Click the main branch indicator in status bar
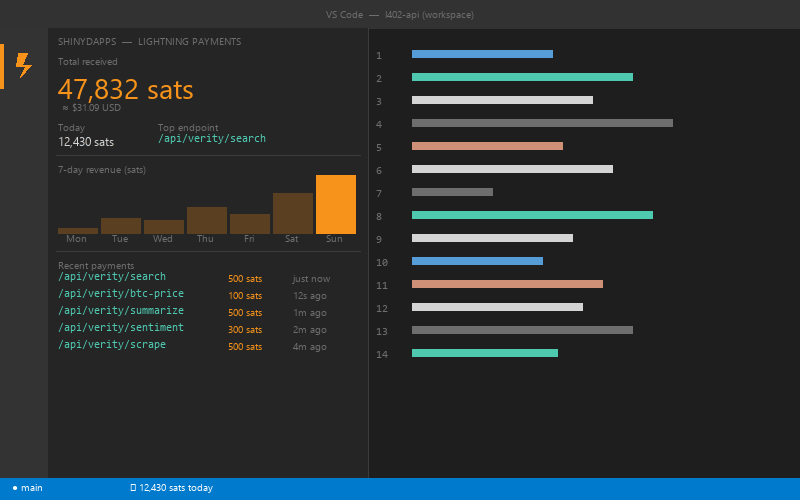 [28, 488]
